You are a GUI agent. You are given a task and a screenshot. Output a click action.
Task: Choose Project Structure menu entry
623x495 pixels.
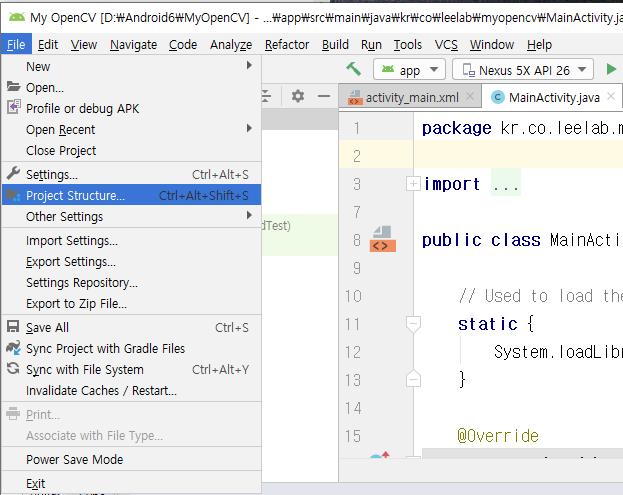pyautogui.click(x=75, y=195)
